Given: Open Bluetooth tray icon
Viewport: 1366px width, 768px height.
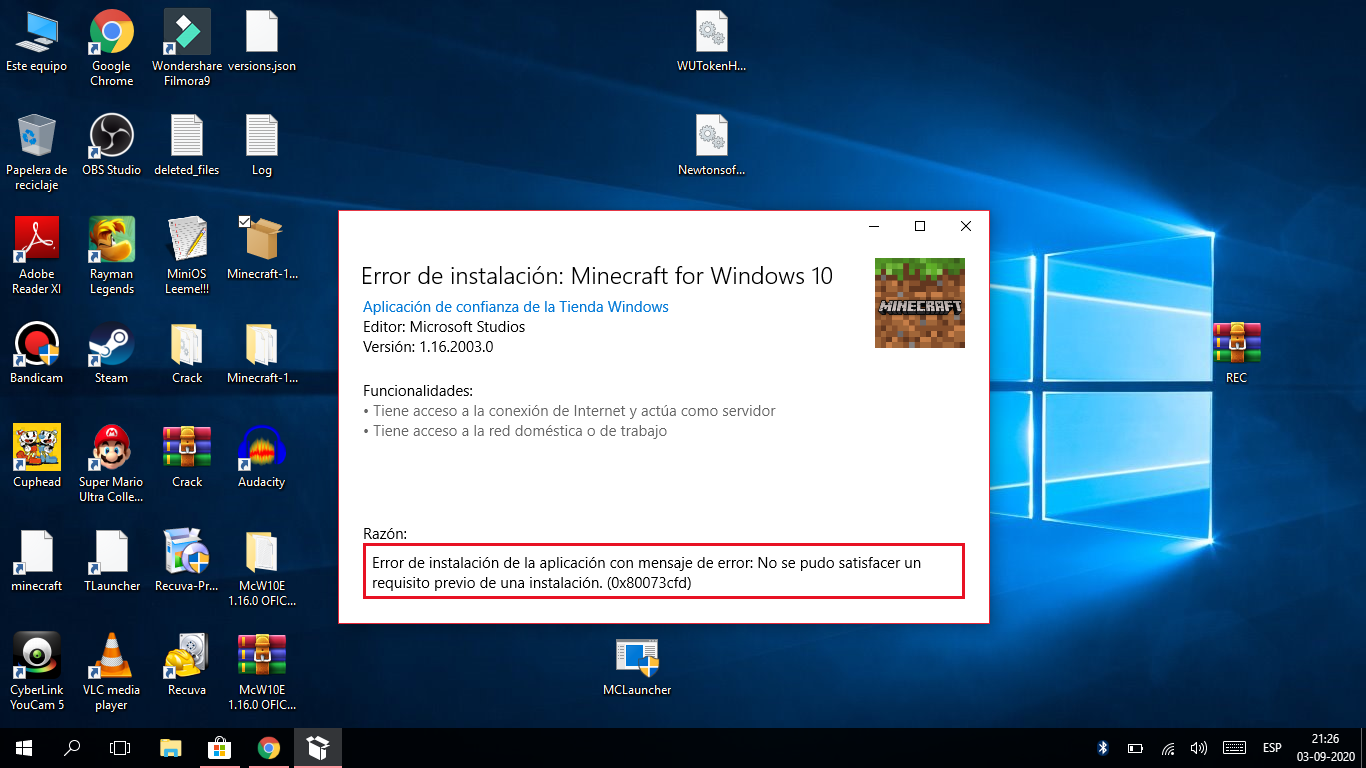Looking at the screenshot, I should click(1104, 748).
